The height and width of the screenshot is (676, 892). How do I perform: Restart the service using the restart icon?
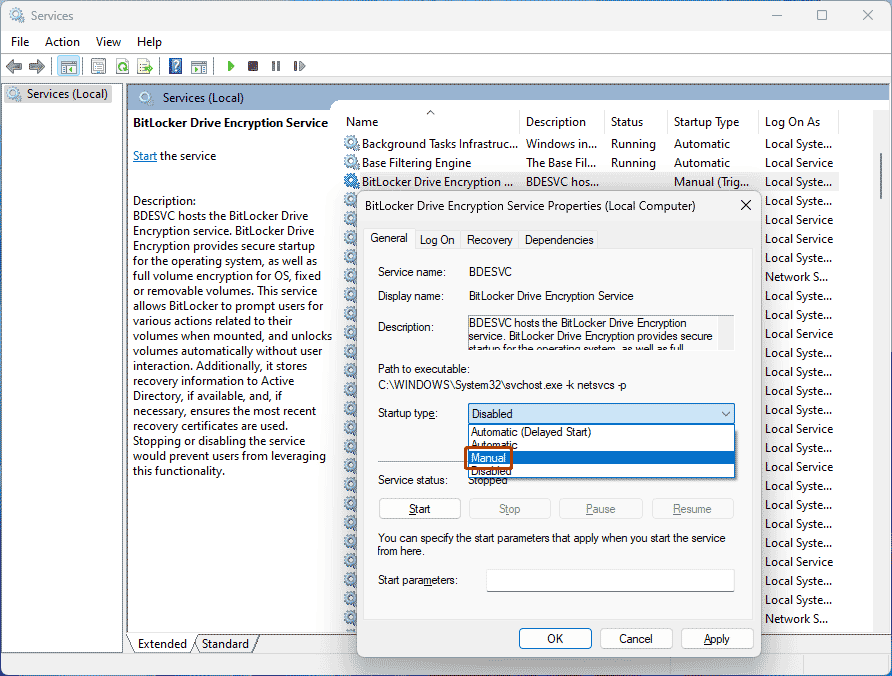pos(299,66)
